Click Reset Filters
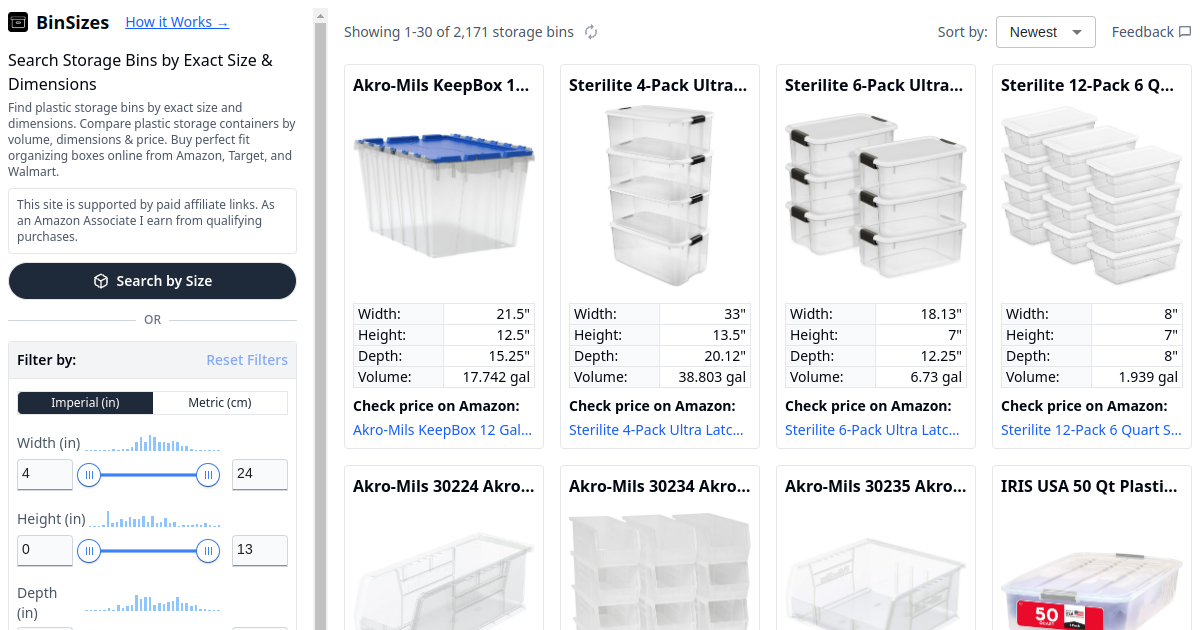Image resolution: width=1200 pixels, height=630 pixels. 247,360
